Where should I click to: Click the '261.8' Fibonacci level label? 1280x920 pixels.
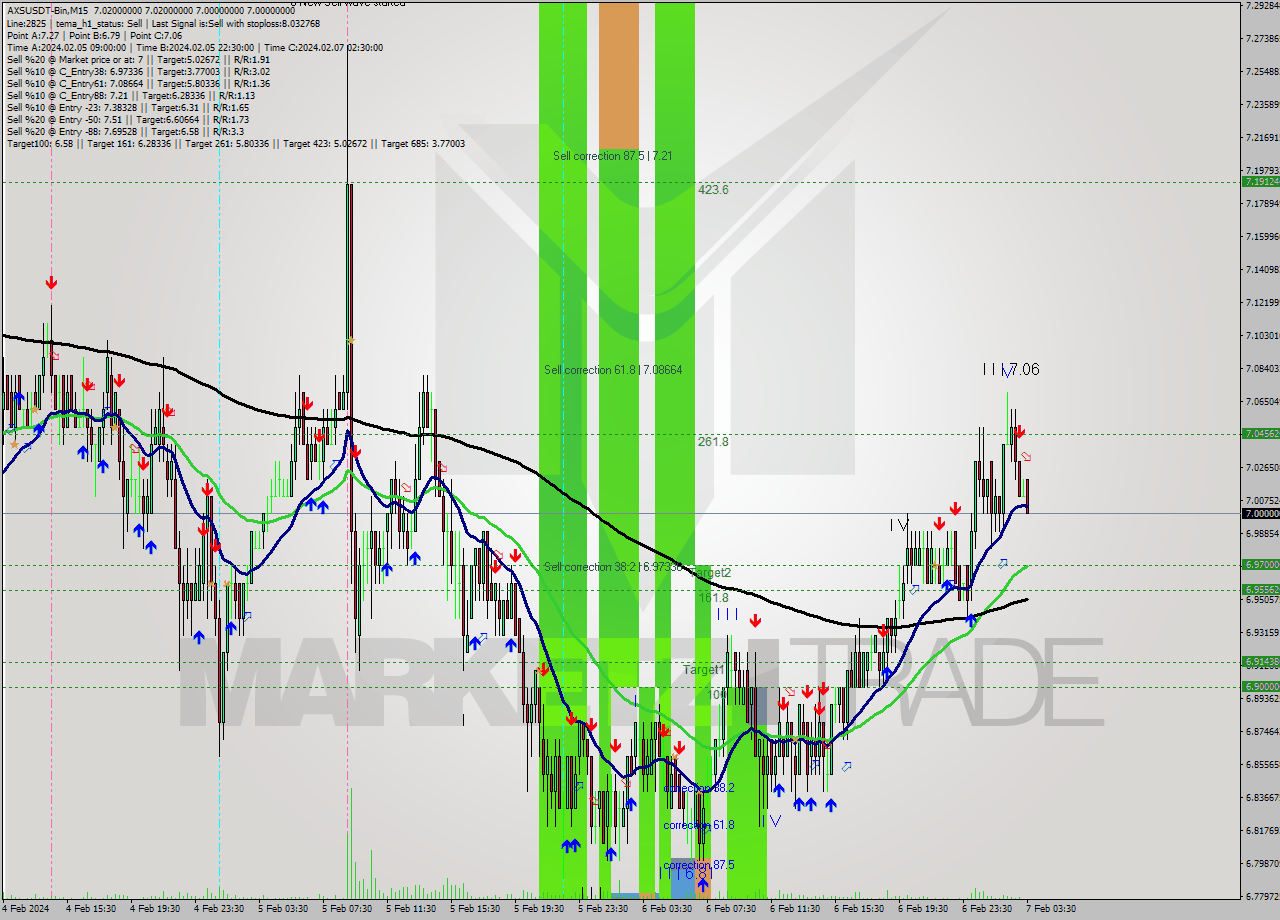[713, 441]
